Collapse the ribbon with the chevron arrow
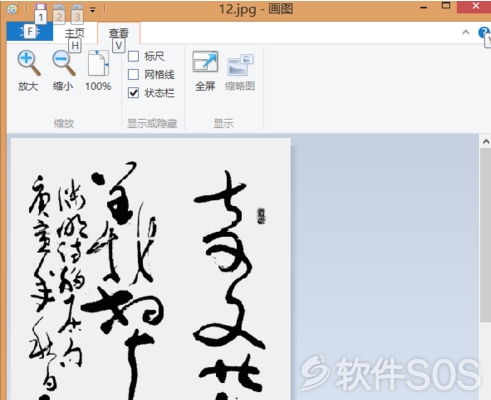The width and height of the screenshot is (491, 400). pos(466,32)
